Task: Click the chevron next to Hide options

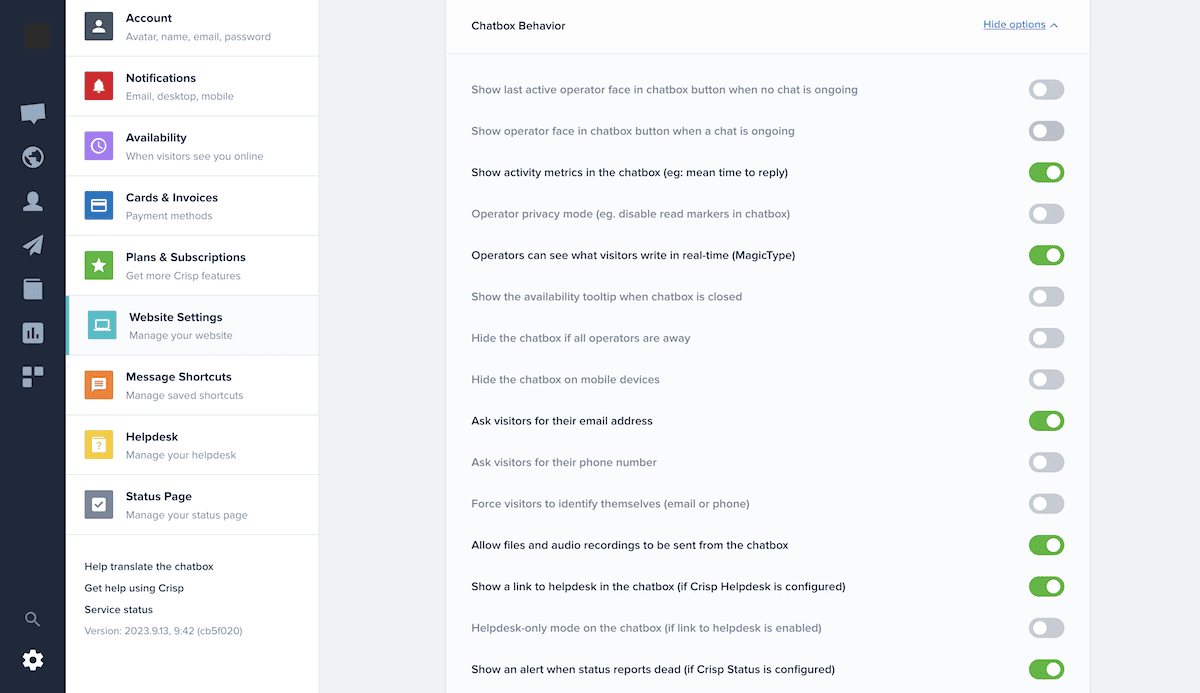Action: point(1054,25)
